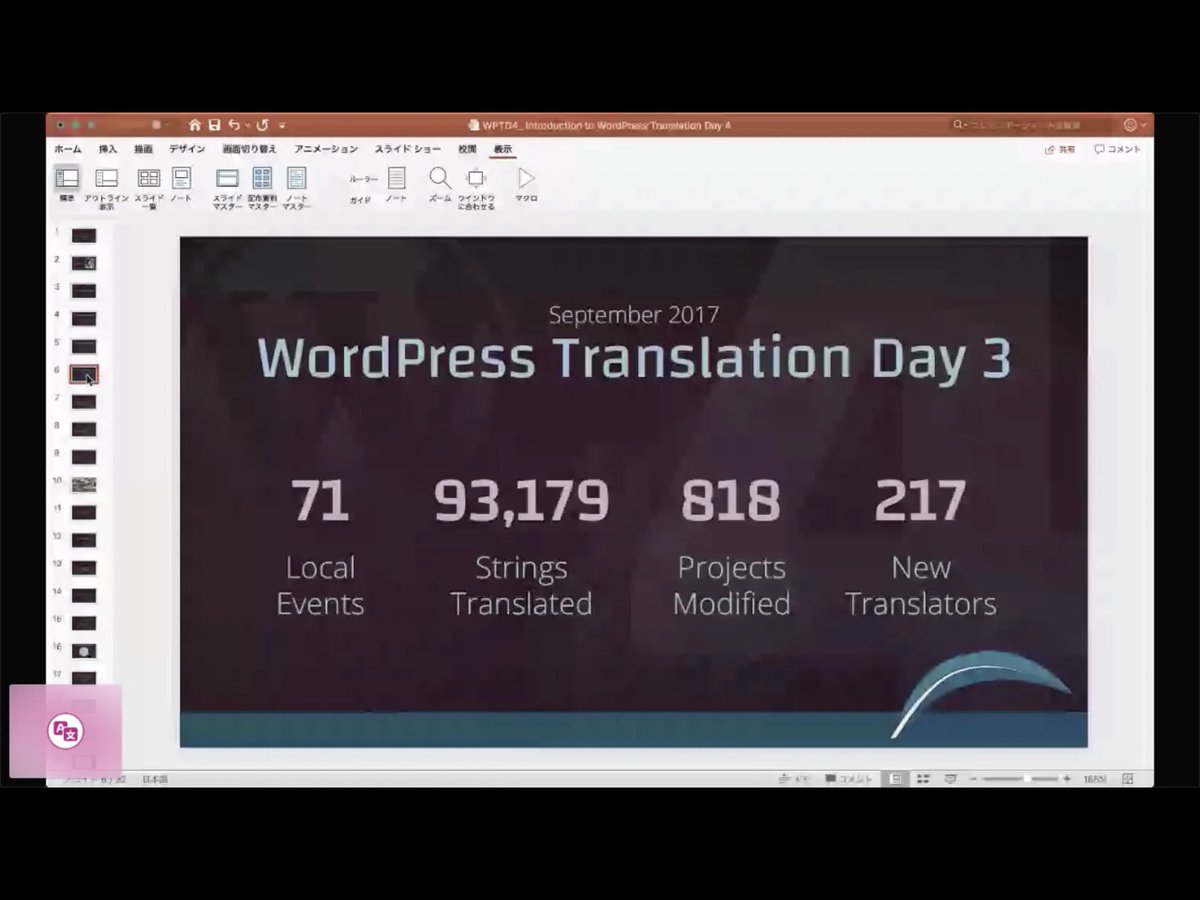1200x900 pixels.
Task: Zoom in with the plus button
Action: point(1067,779)
